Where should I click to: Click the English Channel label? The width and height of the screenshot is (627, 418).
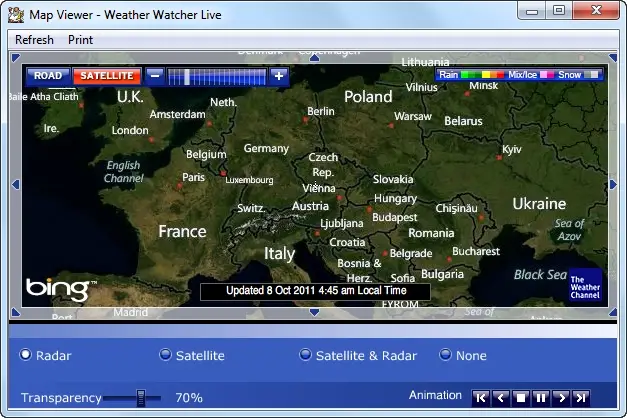(124, 172)
